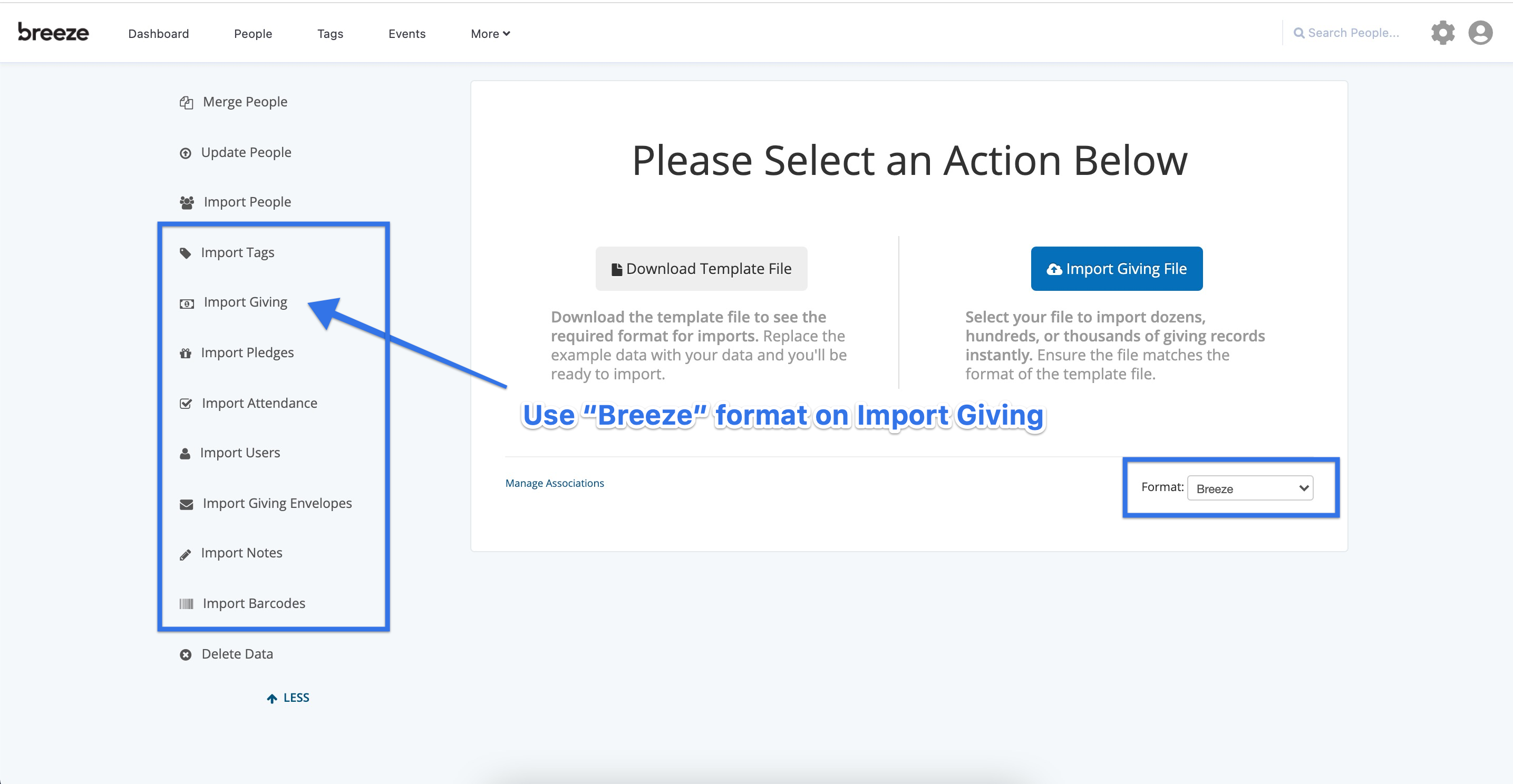
Task: Click the Import Pledges gift icon
Action: point(186,353)
